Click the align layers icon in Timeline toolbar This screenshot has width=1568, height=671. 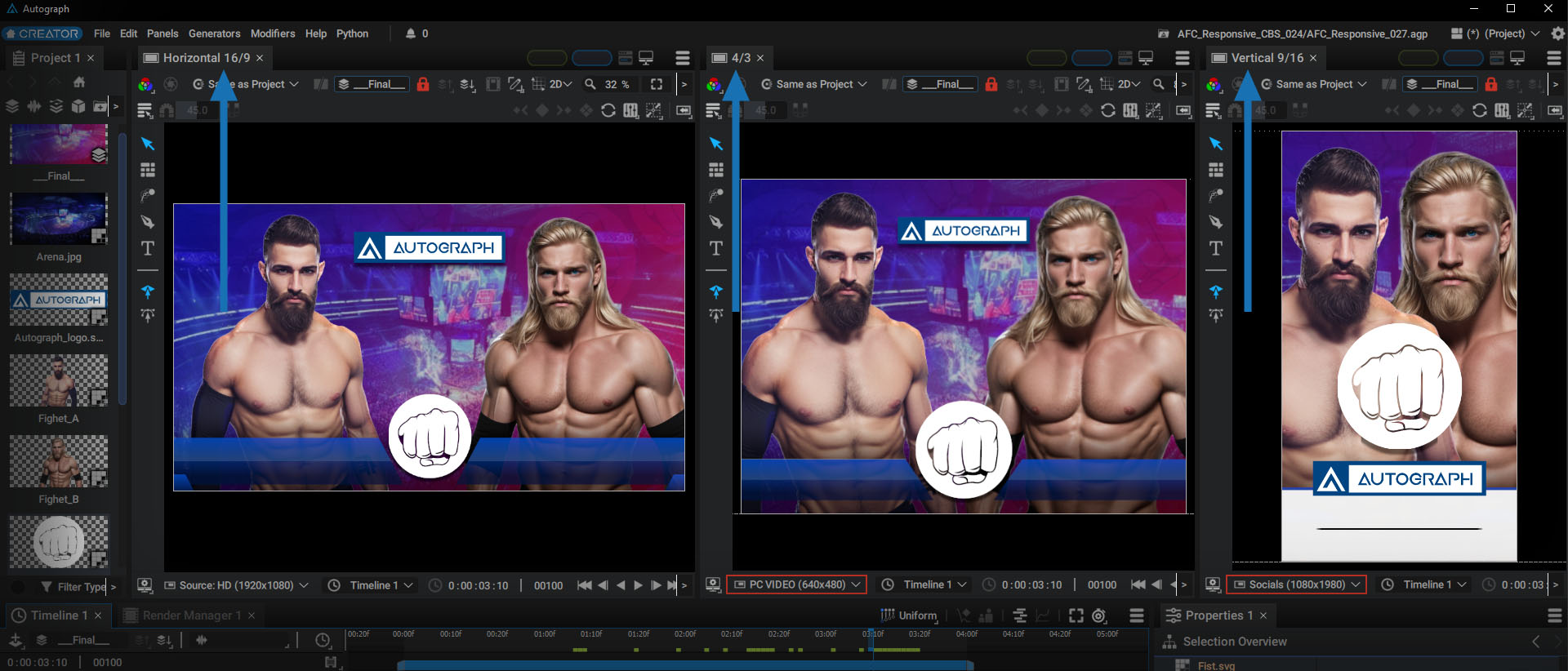tap(1020, 615)
